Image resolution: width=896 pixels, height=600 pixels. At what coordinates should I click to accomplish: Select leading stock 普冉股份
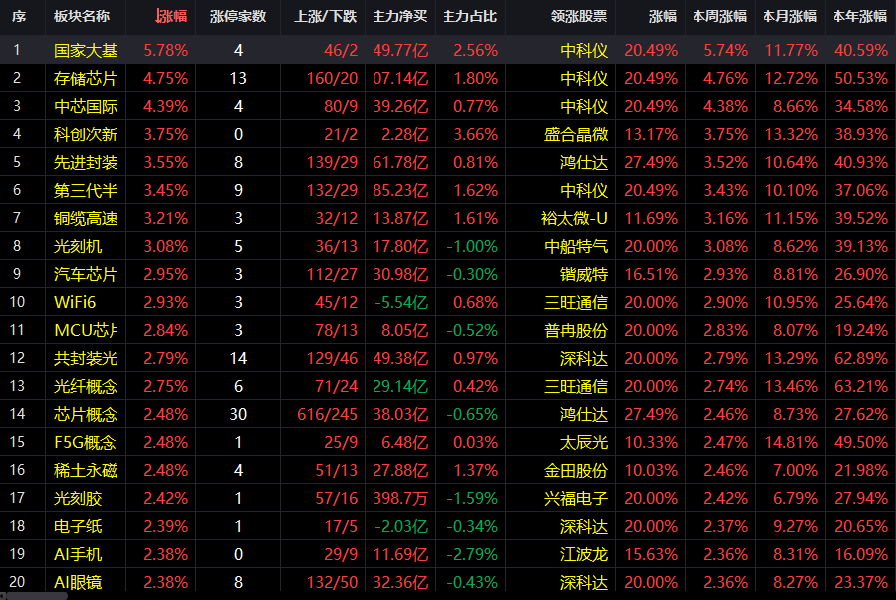coord(576,330)
